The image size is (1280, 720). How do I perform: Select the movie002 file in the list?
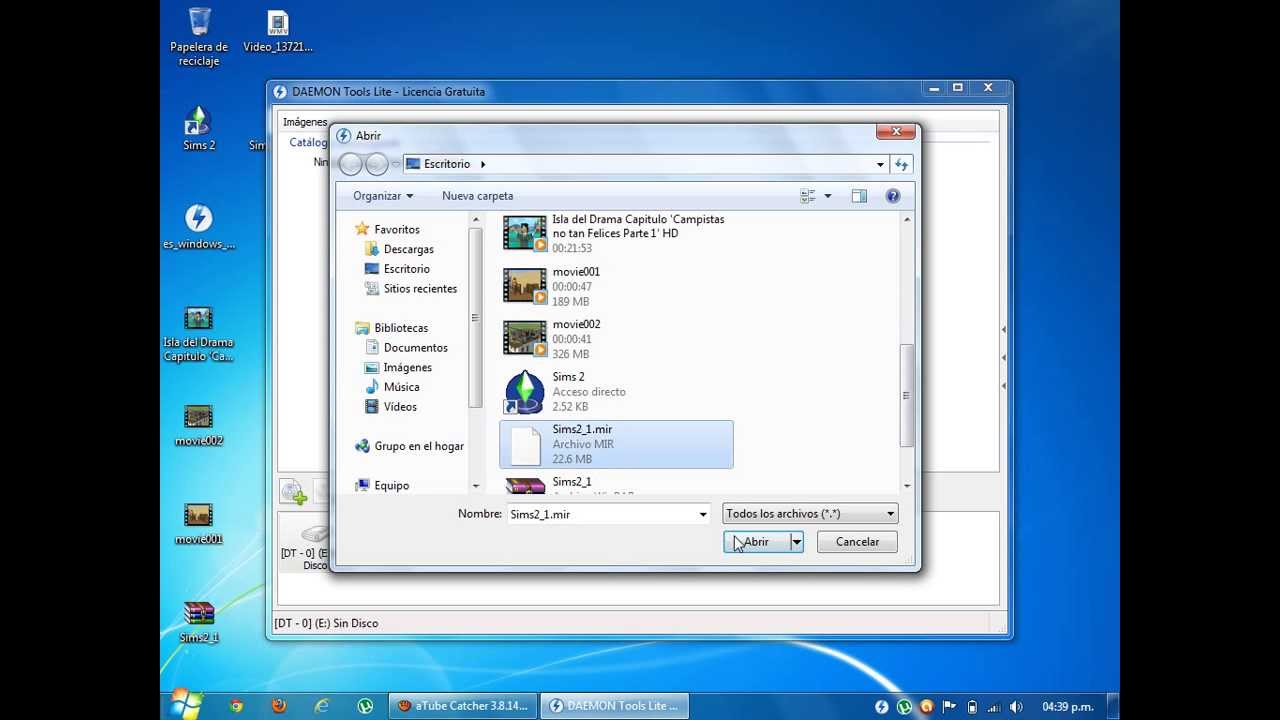point(616,339)
